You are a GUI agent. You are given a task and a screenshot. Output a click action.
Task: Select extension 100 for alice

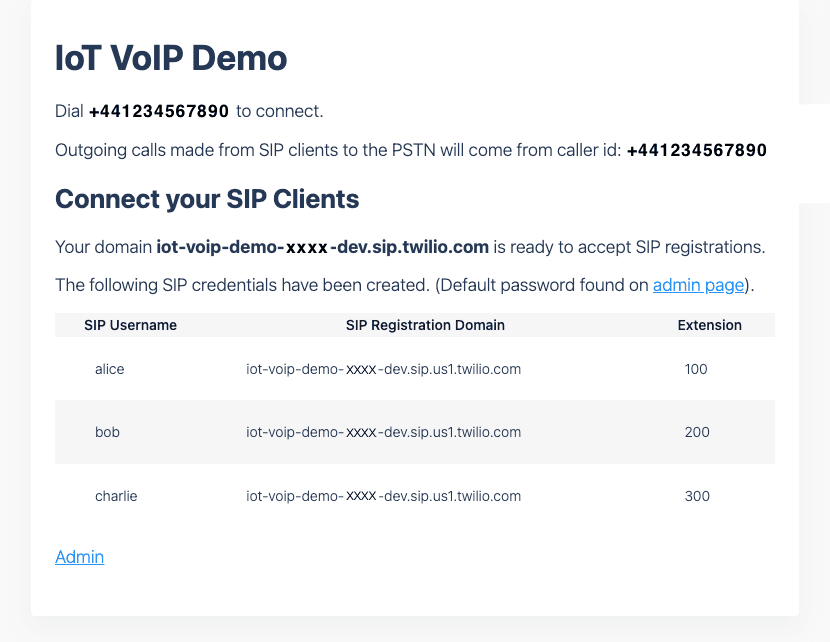pos(695,369)
